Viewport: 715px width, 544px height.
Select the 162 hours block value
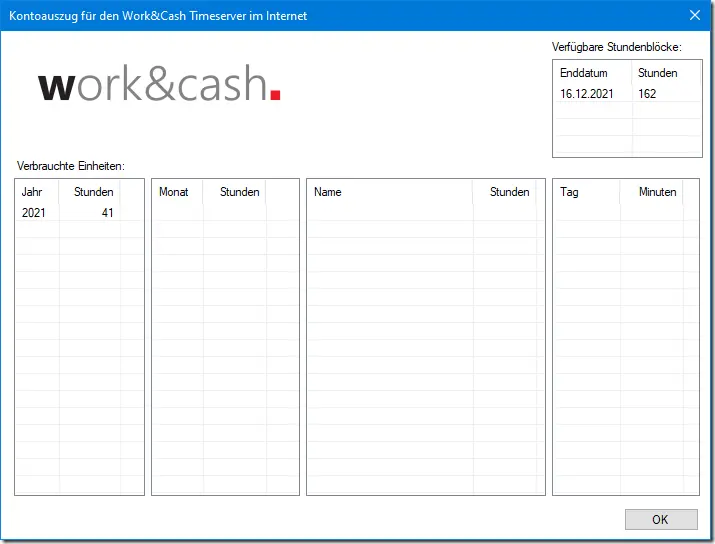647,93
